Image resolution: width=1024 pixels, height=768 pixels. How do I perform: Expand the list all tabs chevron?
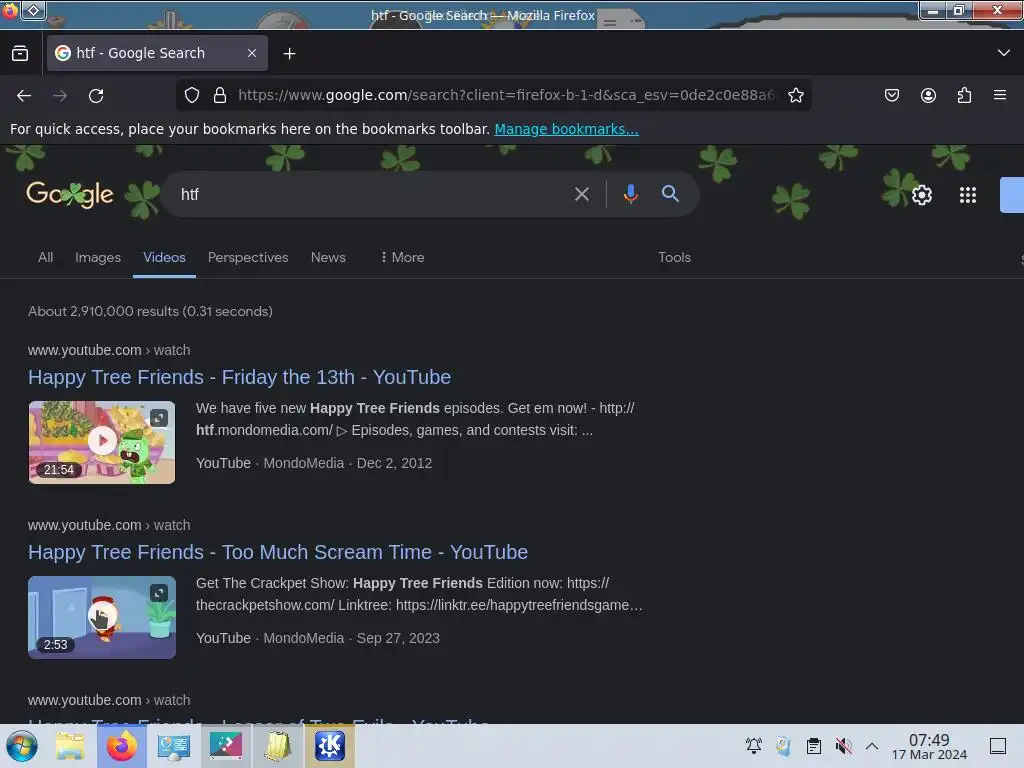coord(1004,53)
